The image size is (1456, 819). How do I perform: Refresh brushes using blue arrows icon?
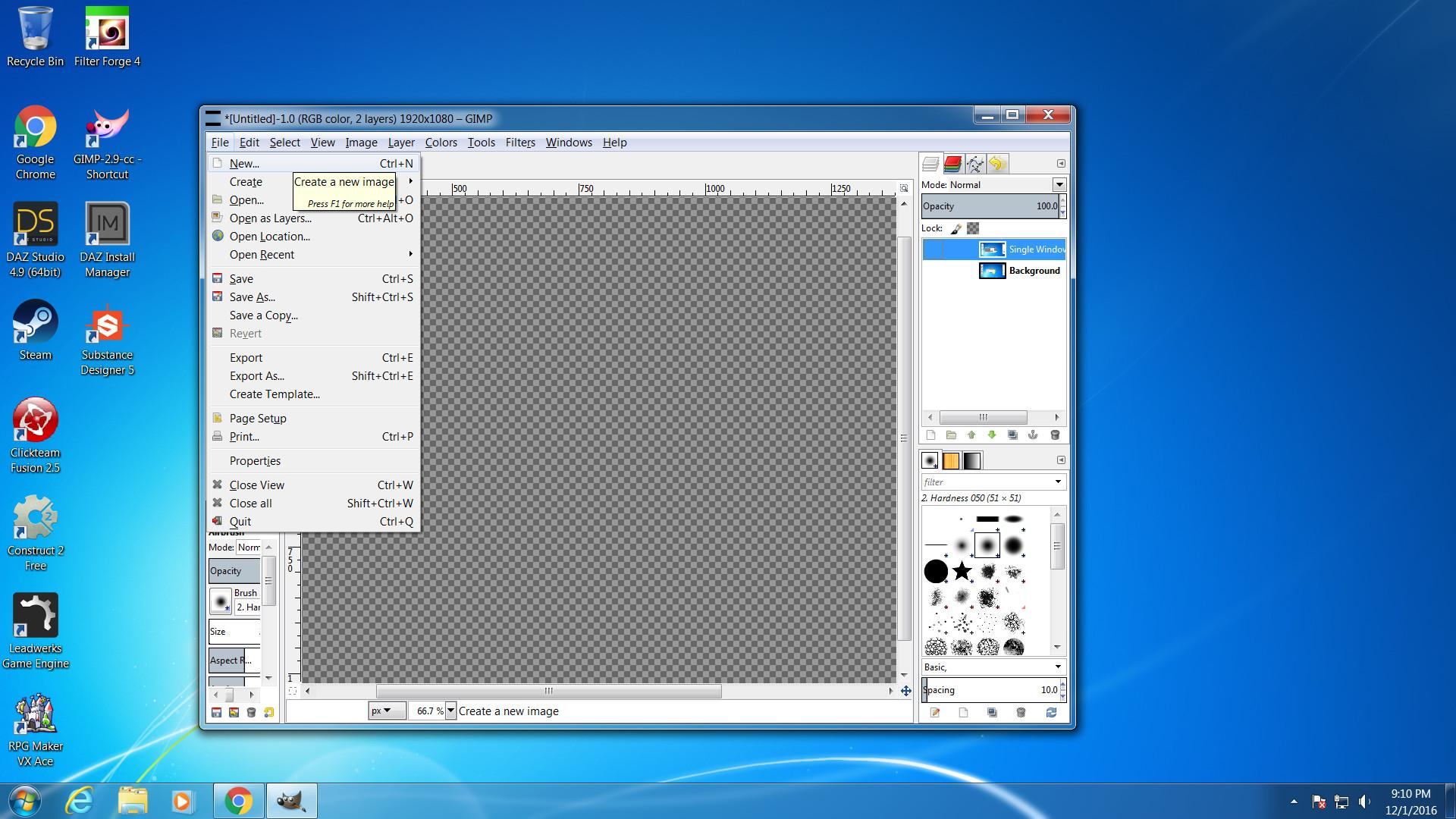tap(1050, 713)
